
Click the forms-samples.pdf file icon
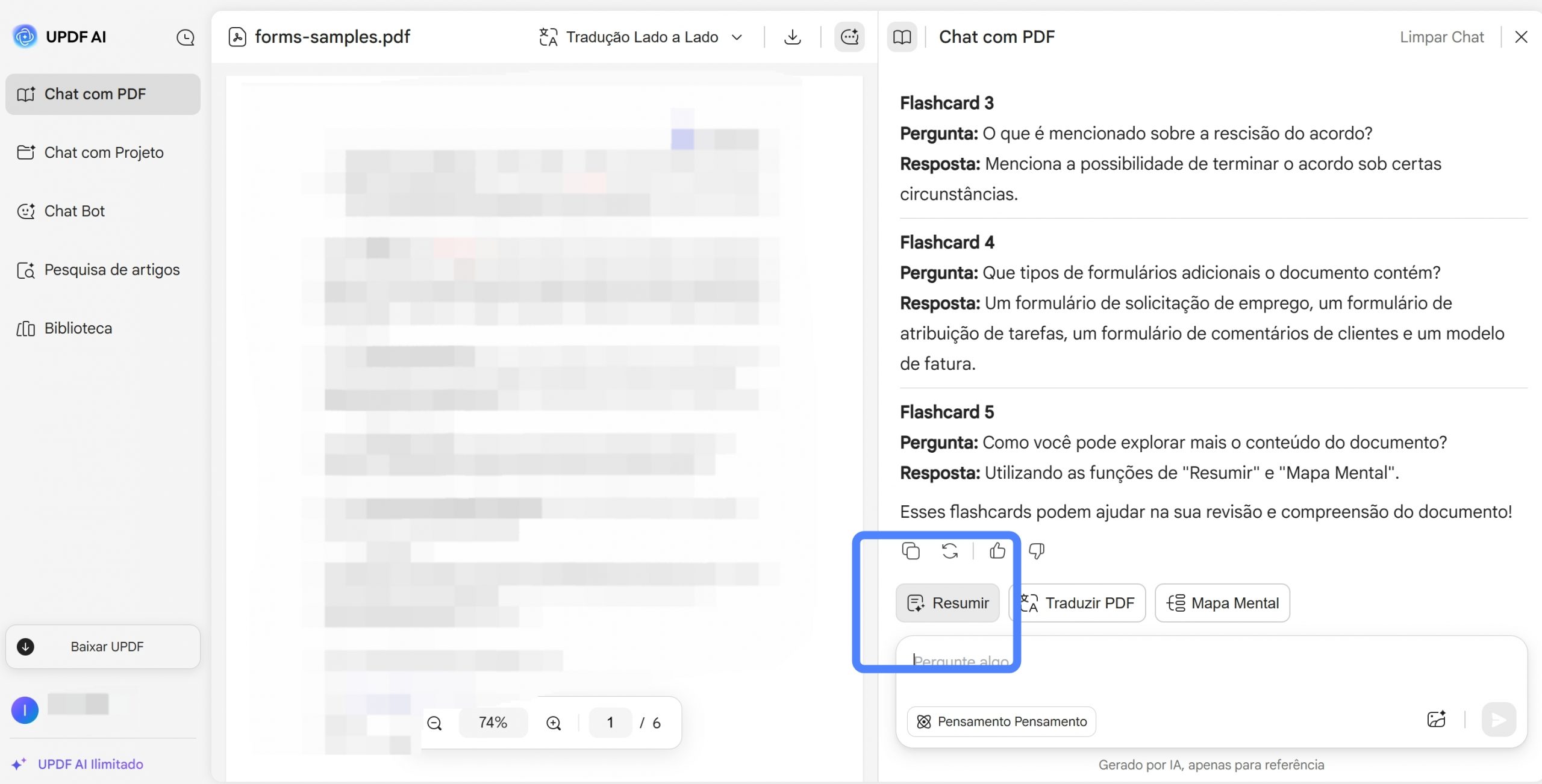237,37
